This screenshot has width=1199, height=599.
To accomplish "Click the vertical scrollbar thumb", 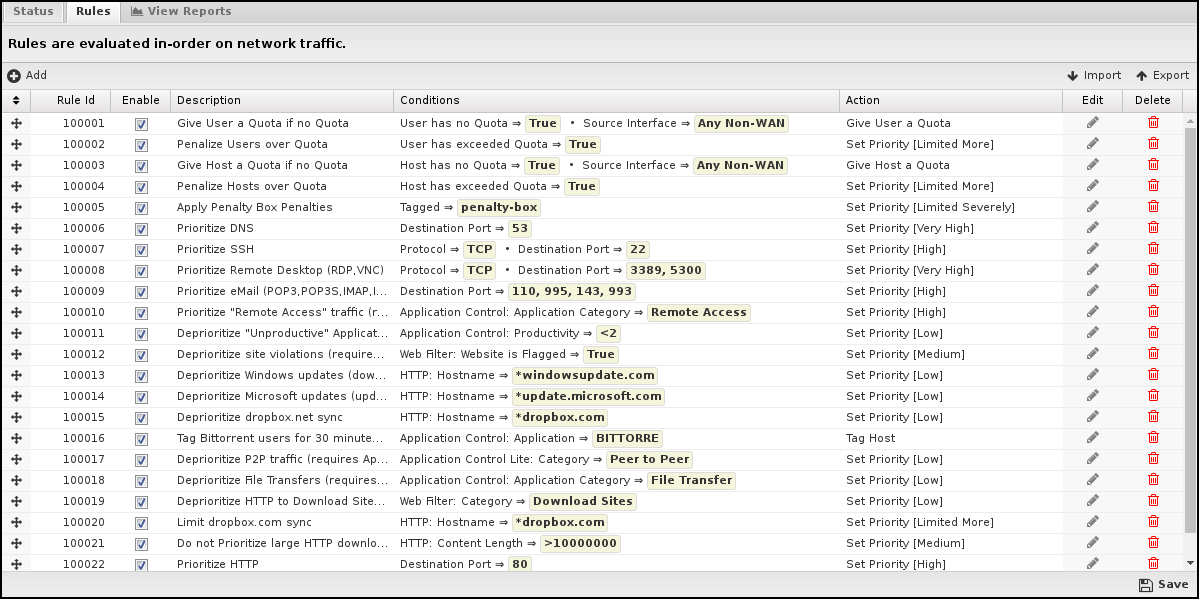I will [1191, 330].
